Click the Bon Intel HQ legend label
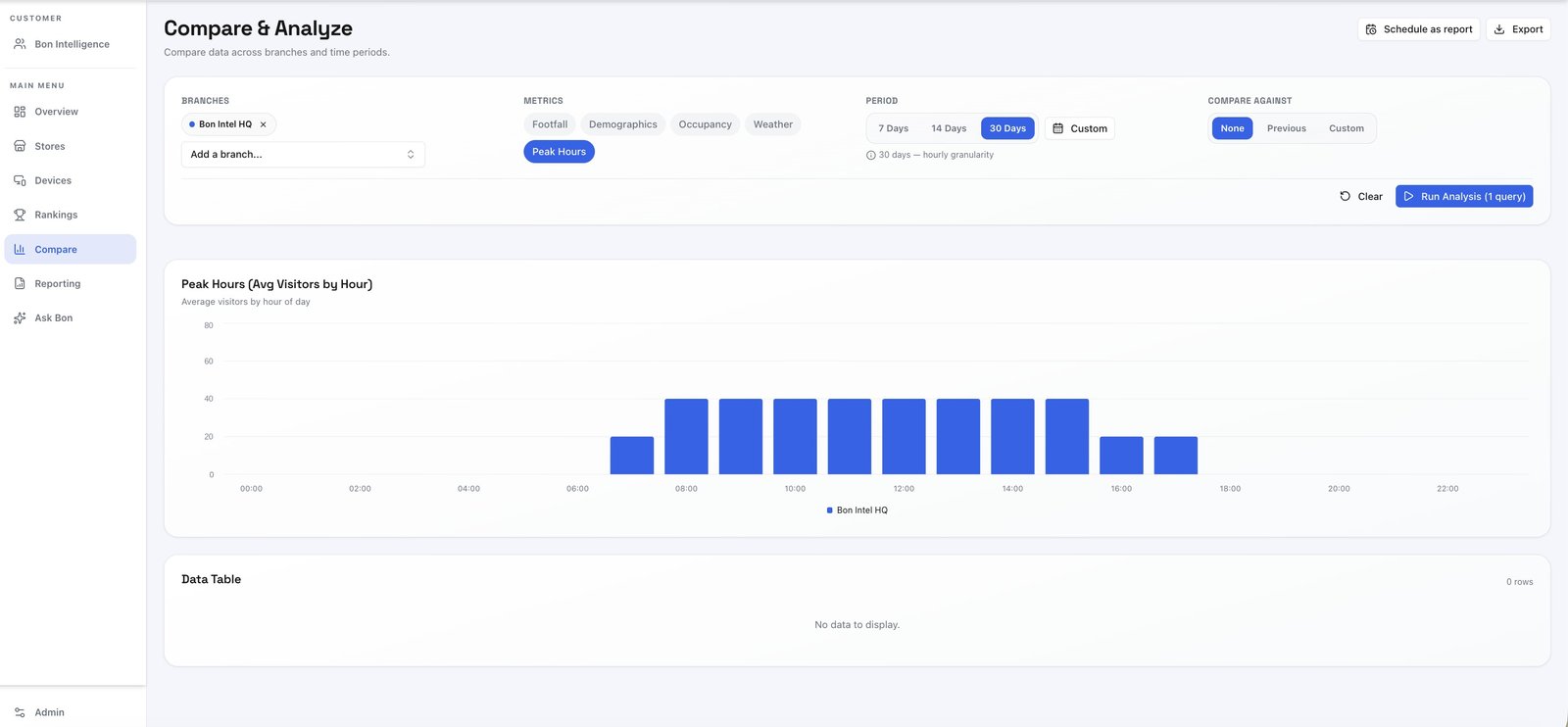 [x=862, y=510]
